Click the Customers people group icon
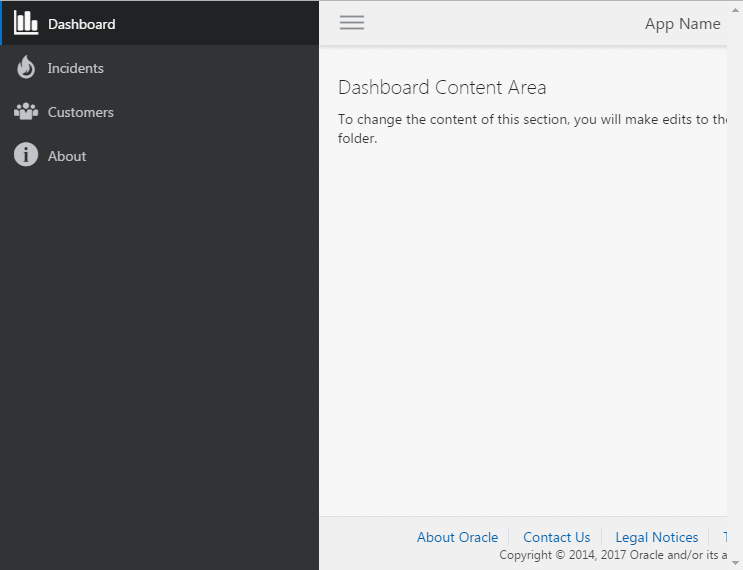This screenshot has height=570, width=743. coord(26,111)
